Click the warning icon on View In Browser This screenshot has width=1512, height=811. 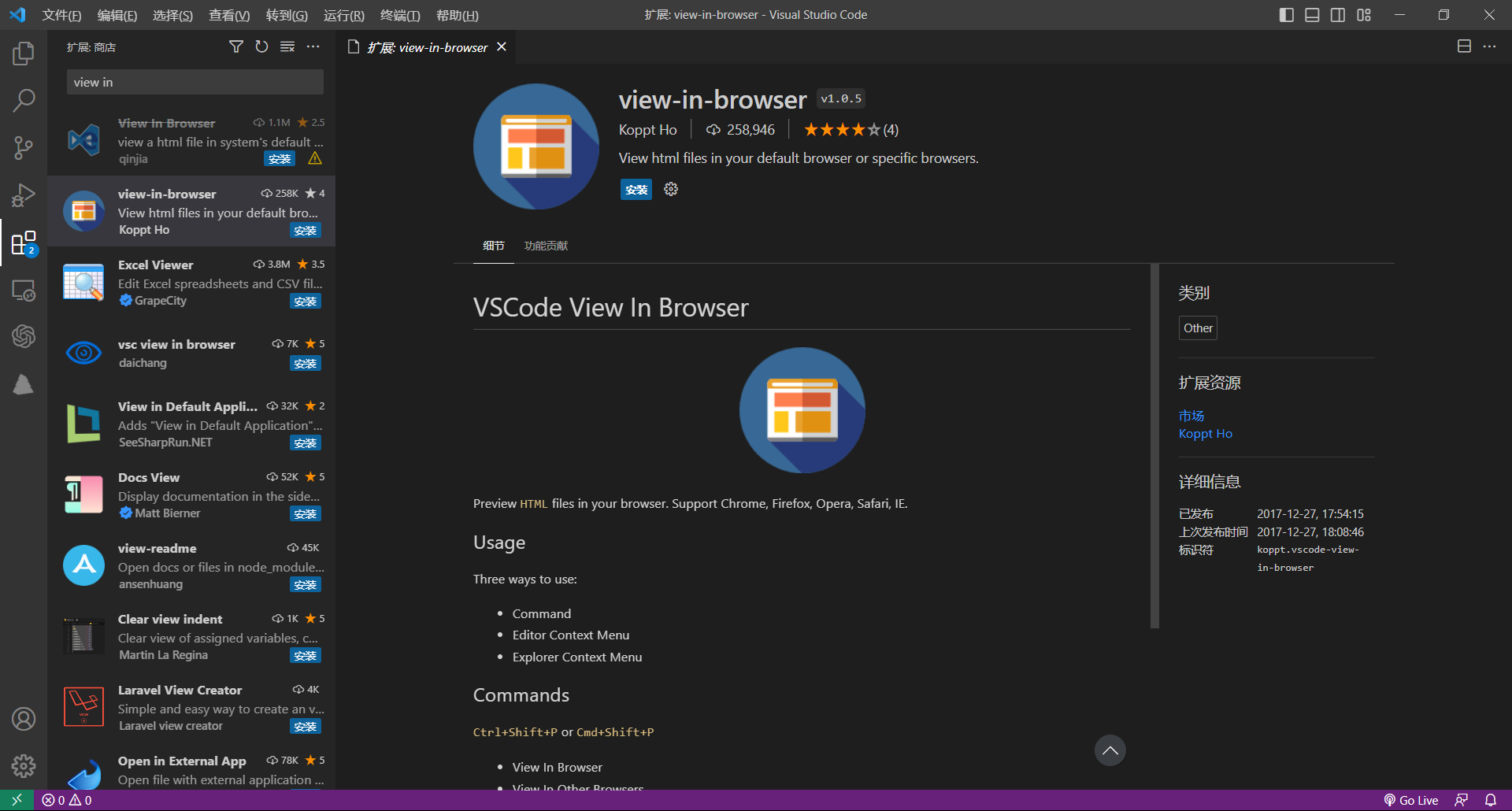point(315,158)
